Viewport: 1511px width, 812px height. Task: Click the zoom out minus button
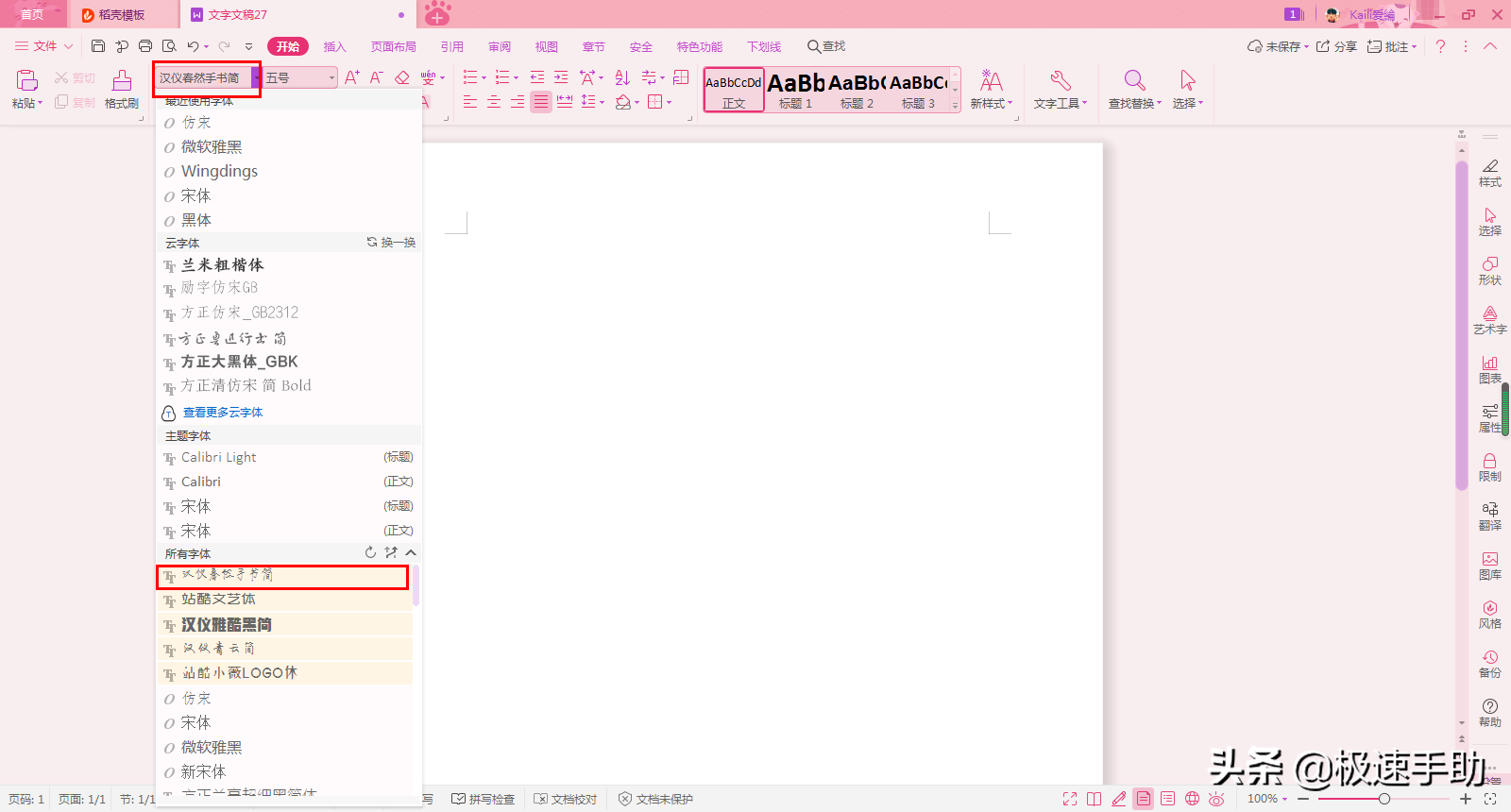(1303, 799)
